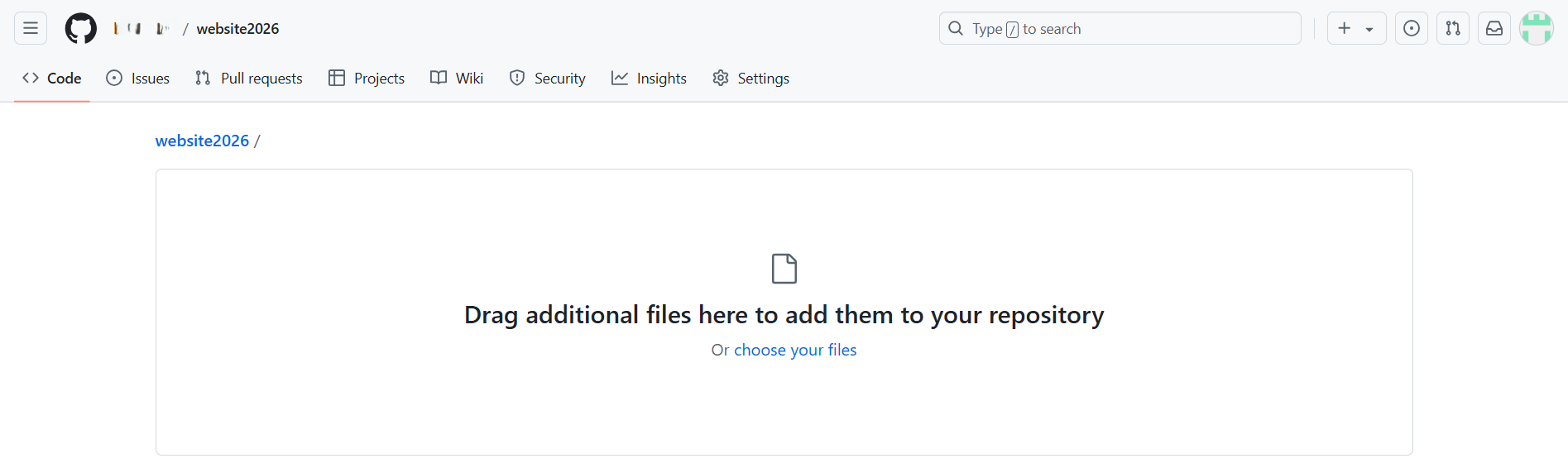Expand the plus "Create new" dropdown
Screen dimensions: 1568x463
pyautogui.click(x=1356, y=28)
